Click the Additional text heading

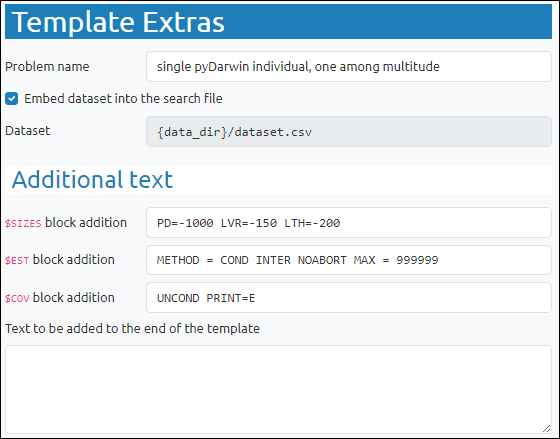coord(92,180)
